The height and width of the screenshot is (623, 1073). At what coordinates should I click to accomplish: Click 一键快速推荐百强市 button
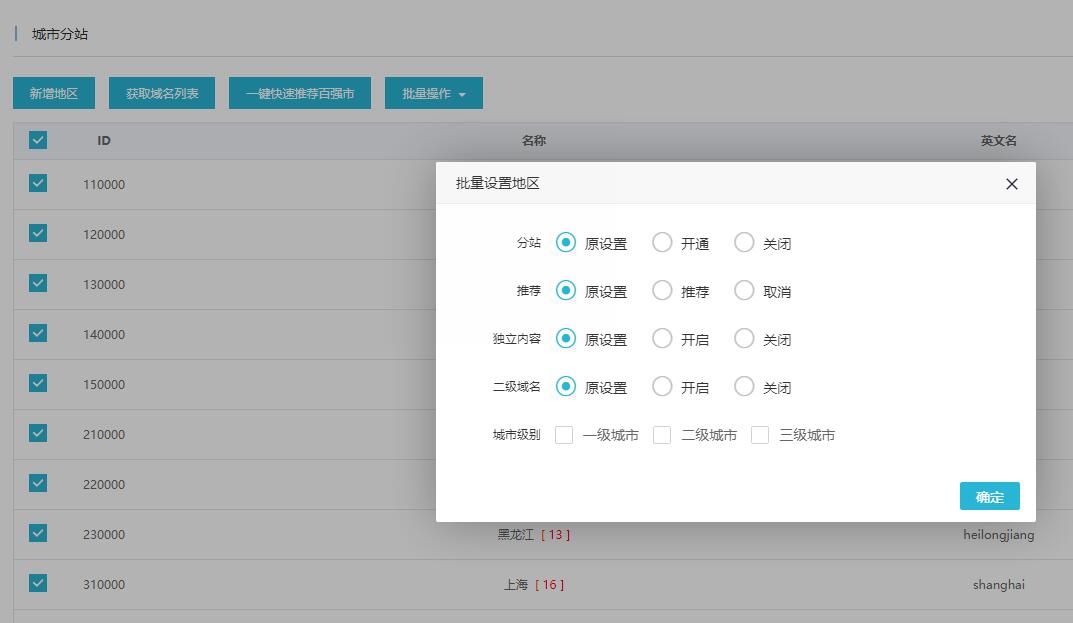(x=300, y=94)
